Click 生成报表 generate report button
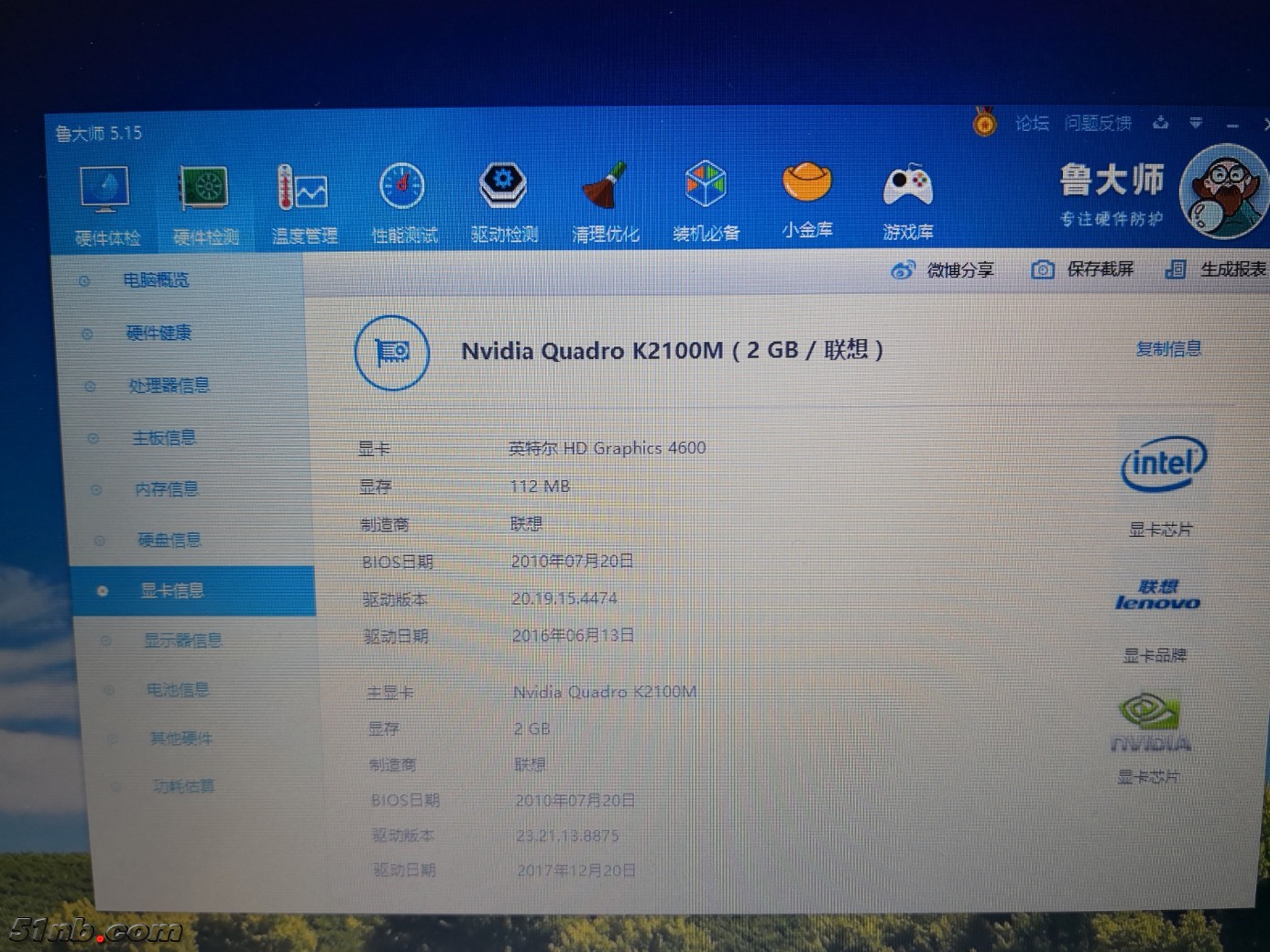This screenshot has height=952, width=1270. point(1217,269)
